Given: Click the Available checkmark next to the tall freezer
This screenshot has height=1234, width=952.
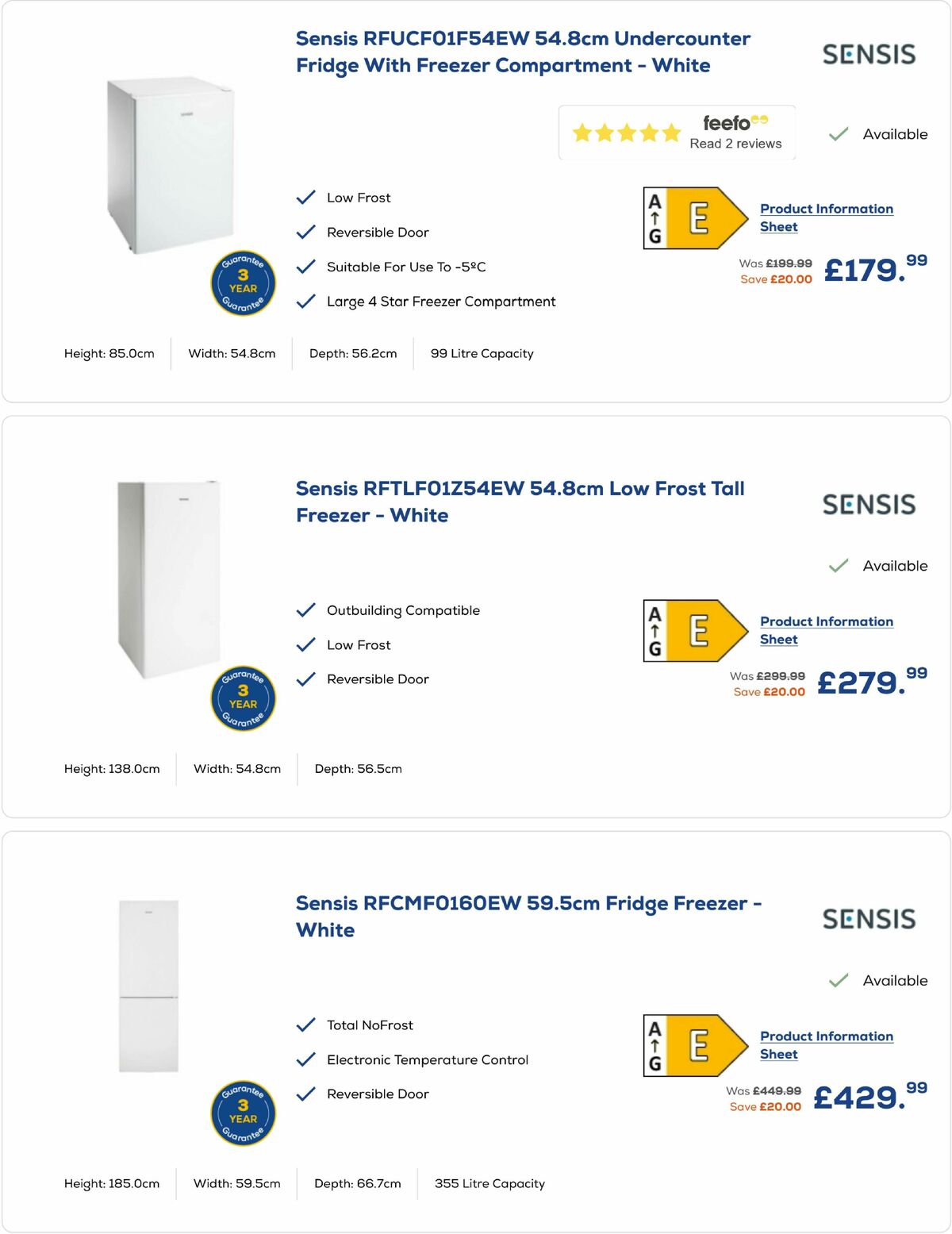Looking at the screenshot, I should click(x=839, y=566).
